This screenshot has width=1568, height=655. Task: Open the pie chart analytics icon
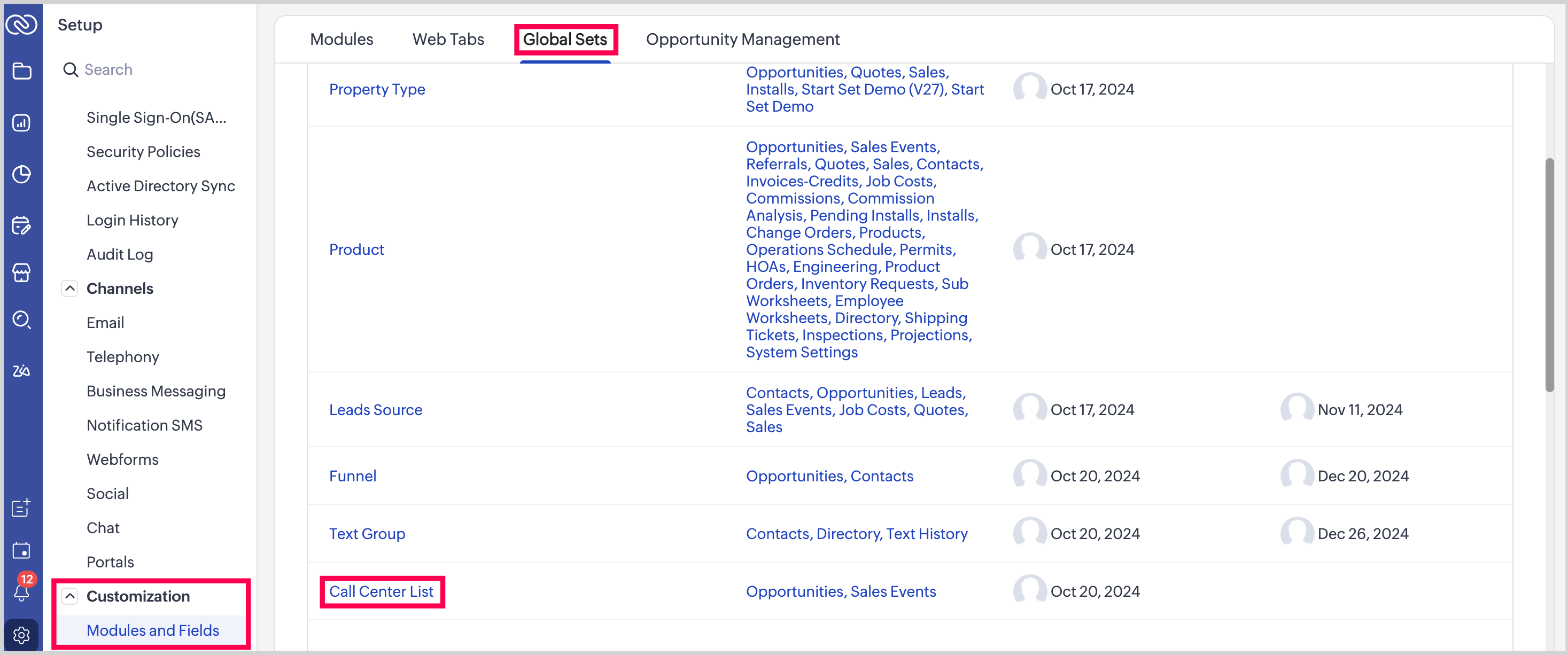coord(22,175)
